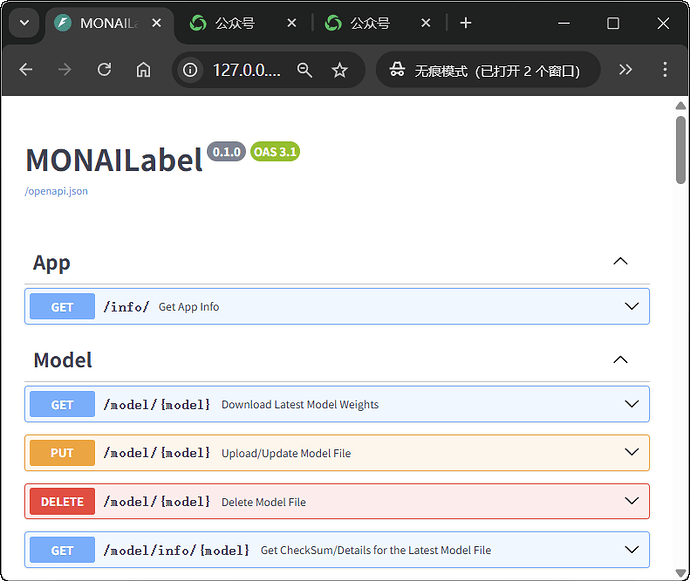The image size is (690, 581).
Task: Click the site information icon
Action: click(x=192, y=70)
